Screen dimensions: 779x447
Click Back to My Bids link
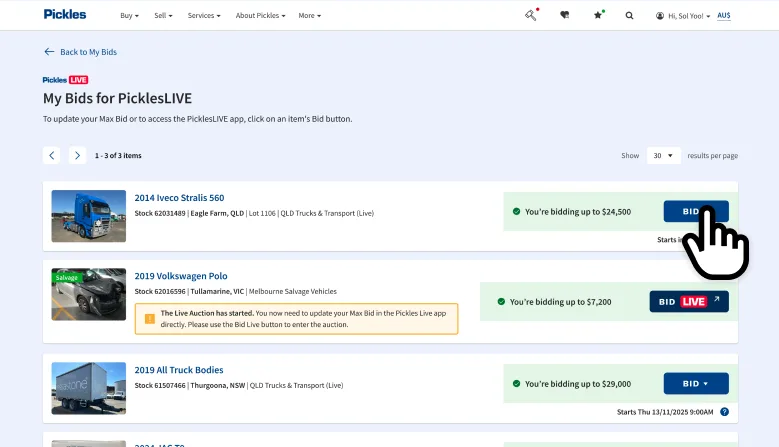[88, 52]
